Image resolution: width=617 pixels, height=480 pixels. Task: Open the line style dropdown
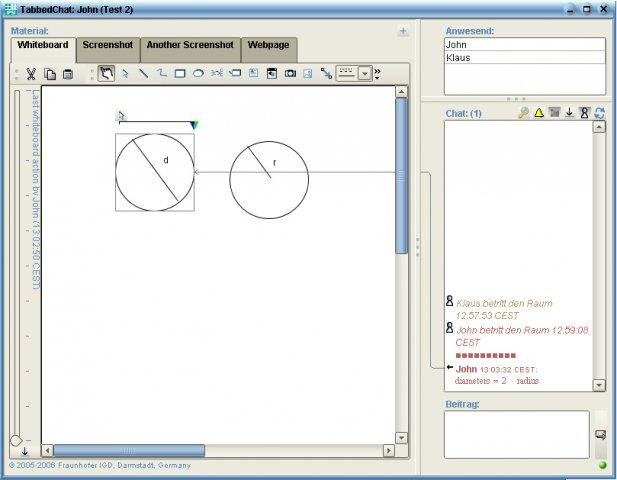point(365,73)
